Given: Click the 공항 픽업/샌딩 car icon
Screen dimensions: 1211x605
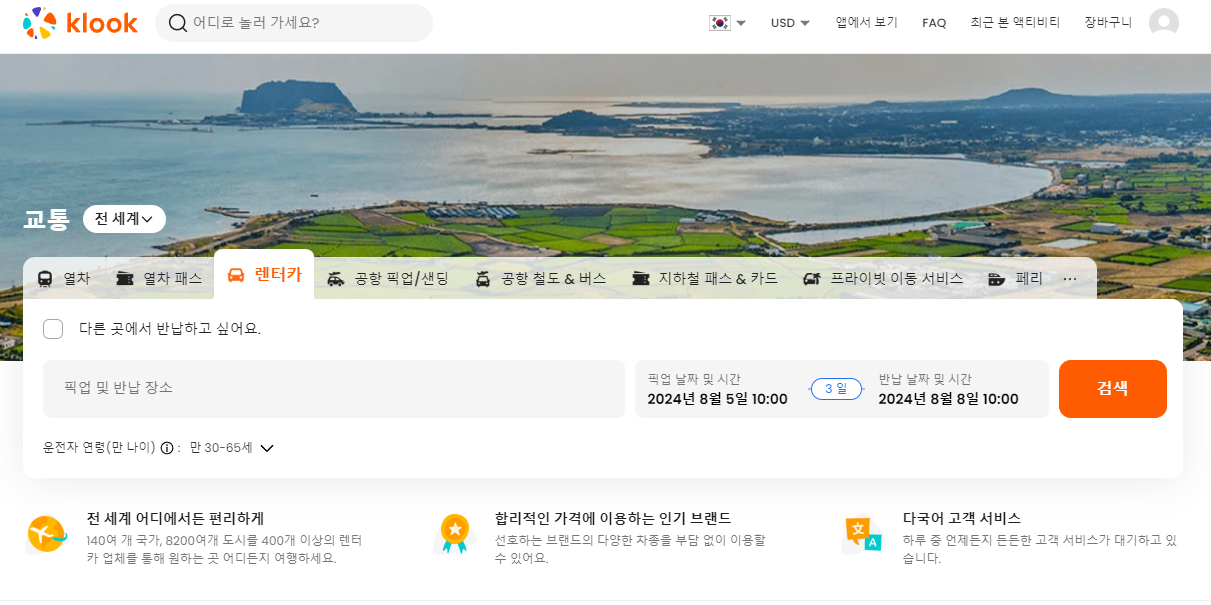Looking at the screenshot, I should point(336,279).
